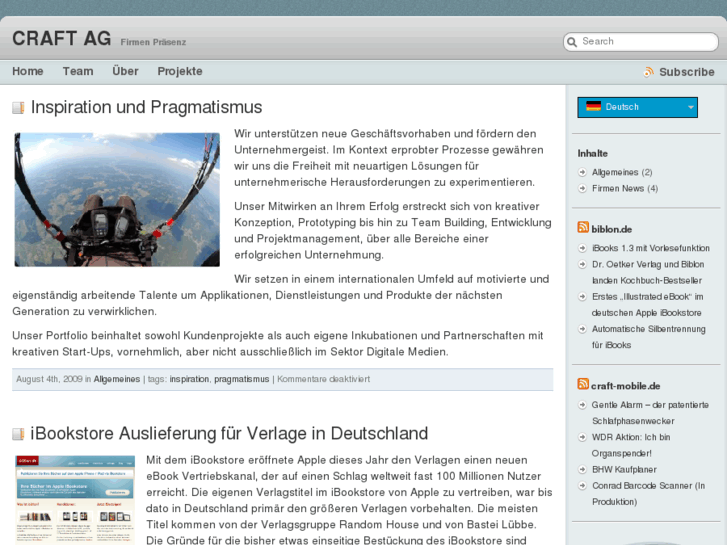Open the Deutsch language dropdown

point(638,107)
